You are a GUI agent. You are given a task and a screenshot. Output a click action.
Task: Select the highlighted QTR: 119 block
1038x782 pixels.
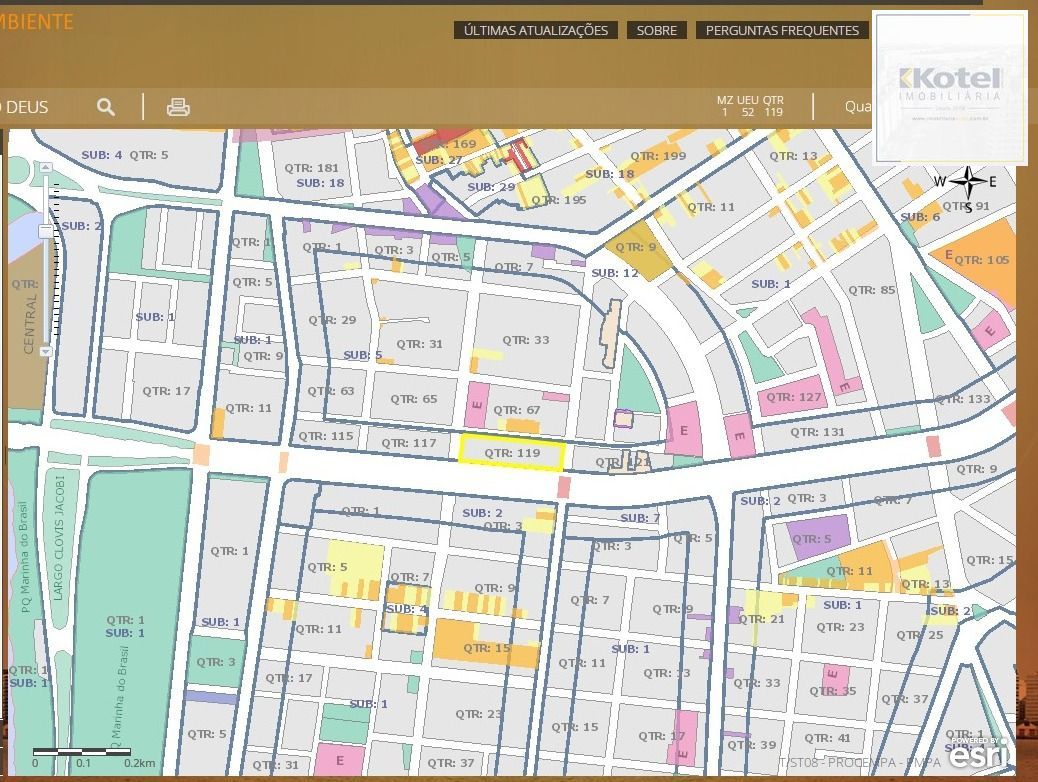point(512,454)
